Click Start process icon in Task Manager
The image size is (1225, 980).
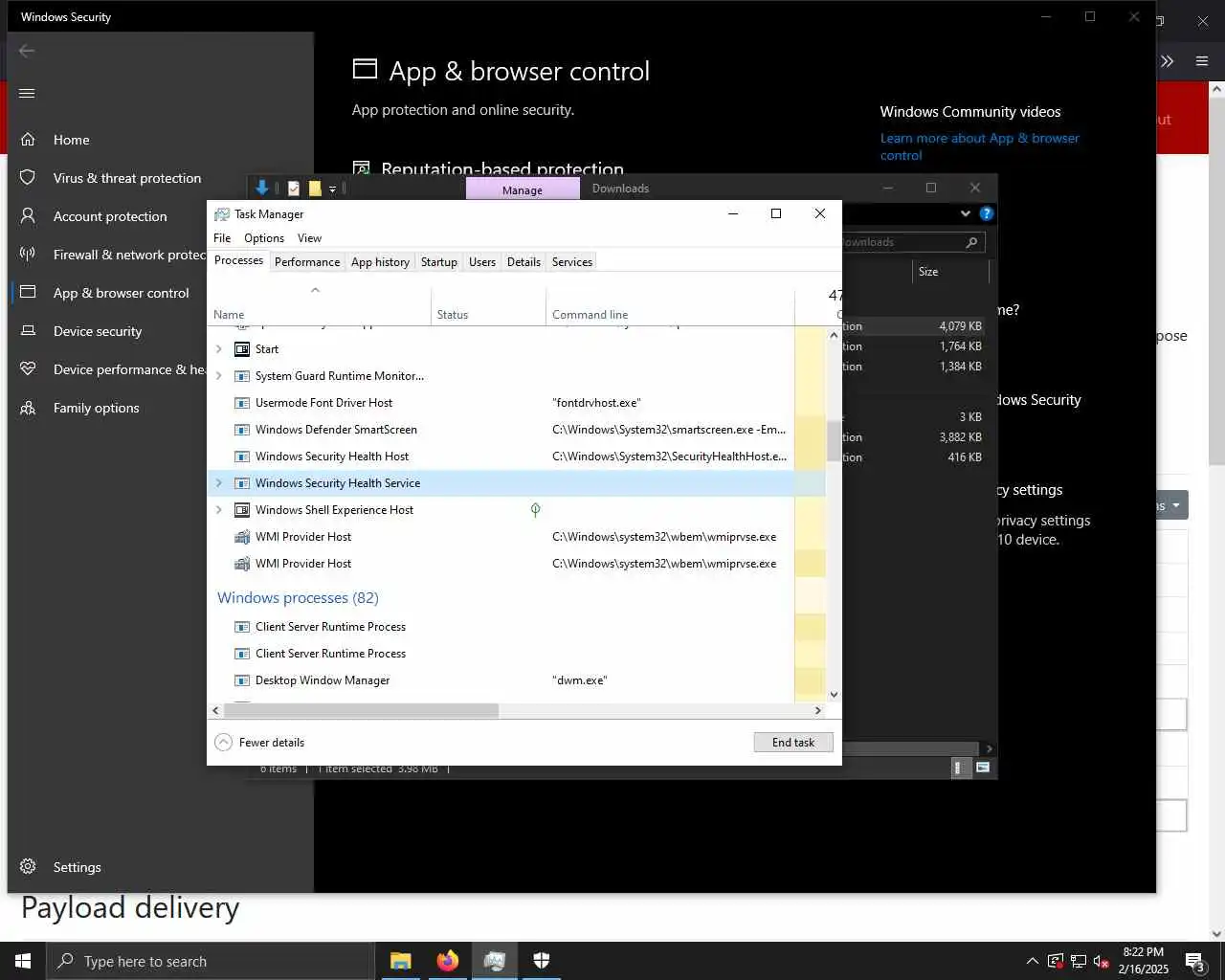[x=242, y=349]
